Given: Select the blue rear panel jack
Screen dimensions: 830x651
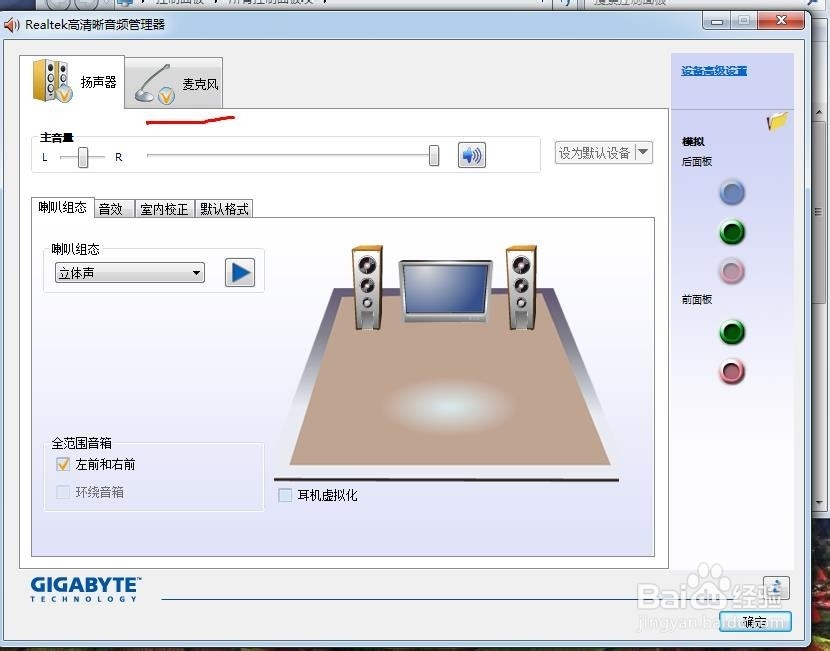Looking at the screenshot, I should click(732, 193).
